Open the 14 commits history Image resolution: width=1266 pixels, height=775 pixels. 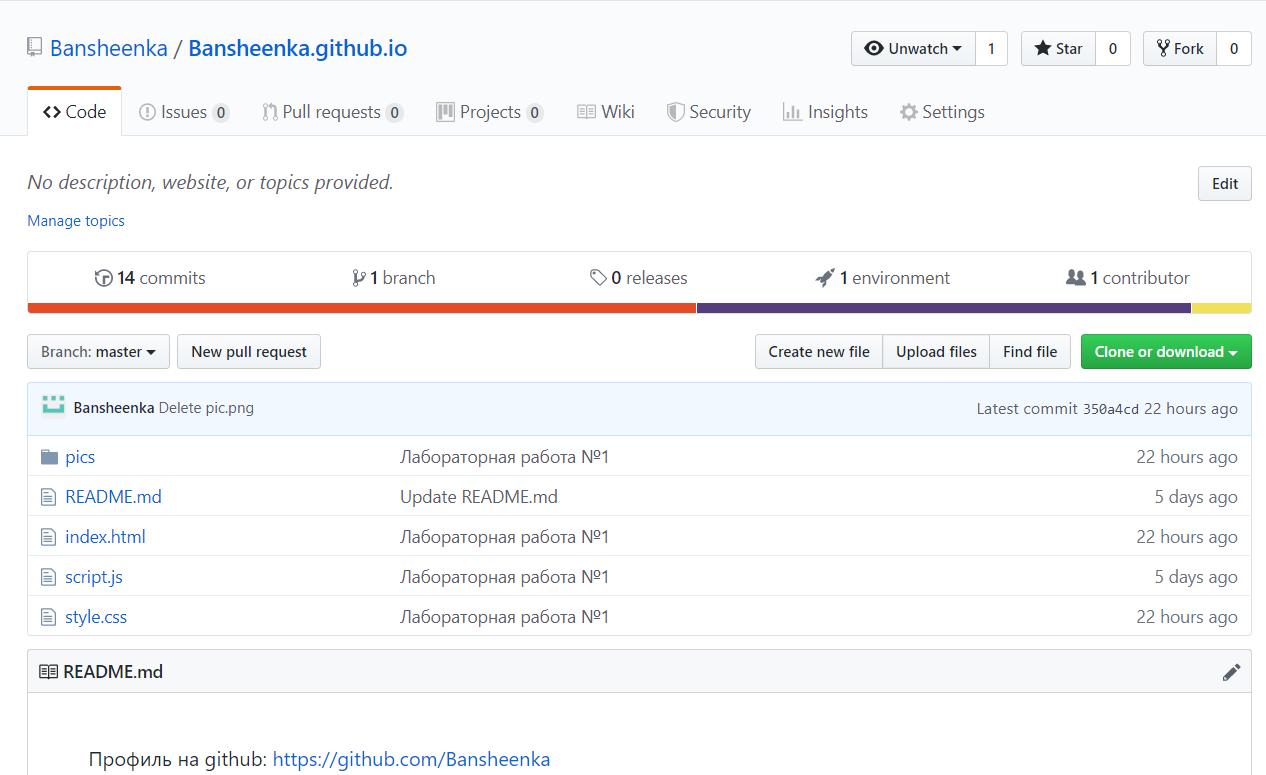point(150,278)
